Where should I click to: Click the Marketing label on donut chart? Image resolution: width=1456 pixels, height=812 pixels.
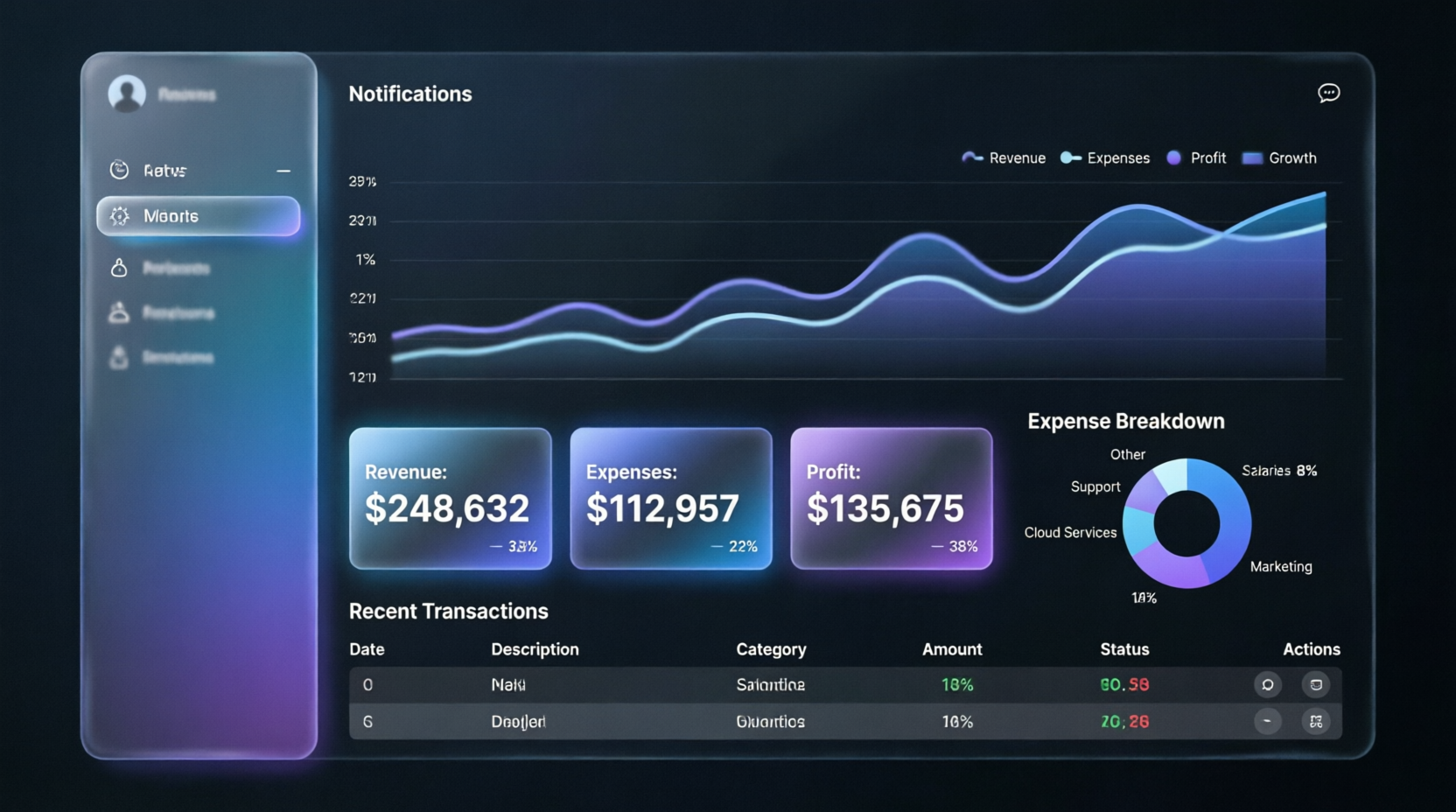[1281, 567]
